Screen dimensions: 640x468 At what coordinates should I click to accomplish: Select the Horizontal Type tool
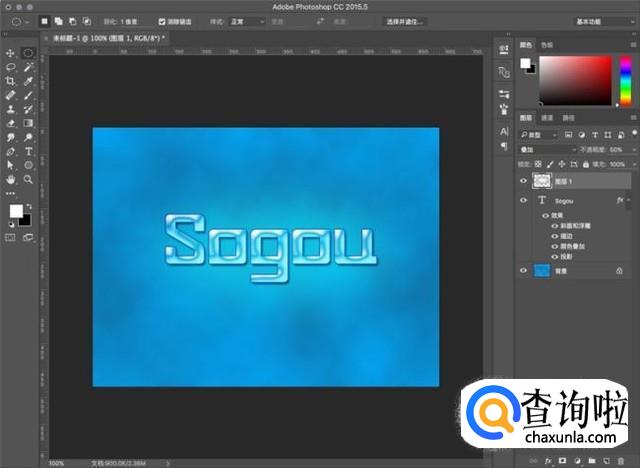click(28, 151)
